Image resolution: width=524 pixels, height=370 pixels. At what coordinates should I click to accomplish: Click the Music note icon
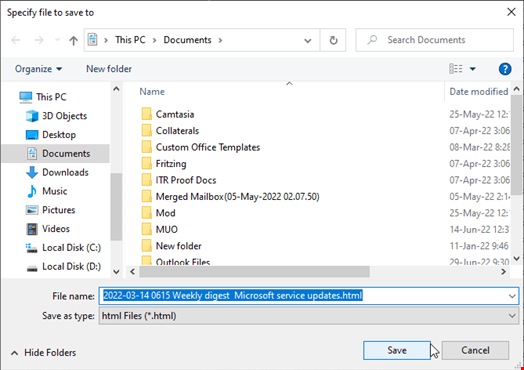tap(32, 191)
